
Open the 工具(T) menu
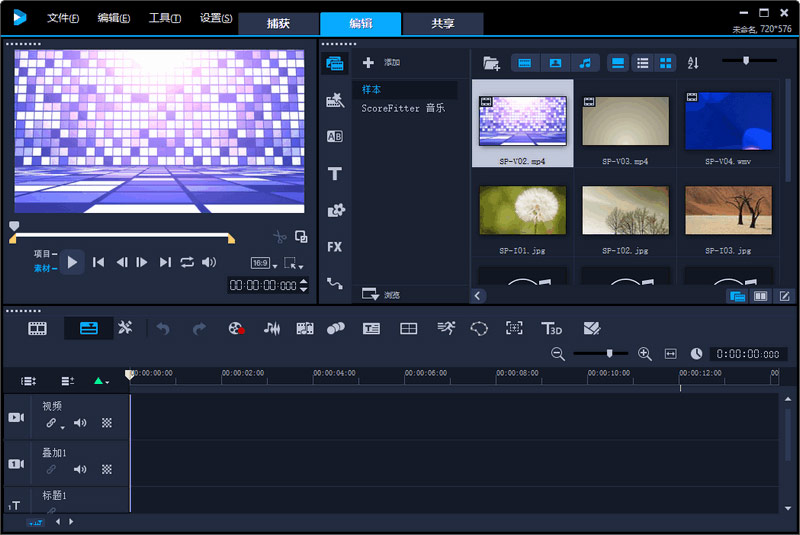(x=165, y=18)
